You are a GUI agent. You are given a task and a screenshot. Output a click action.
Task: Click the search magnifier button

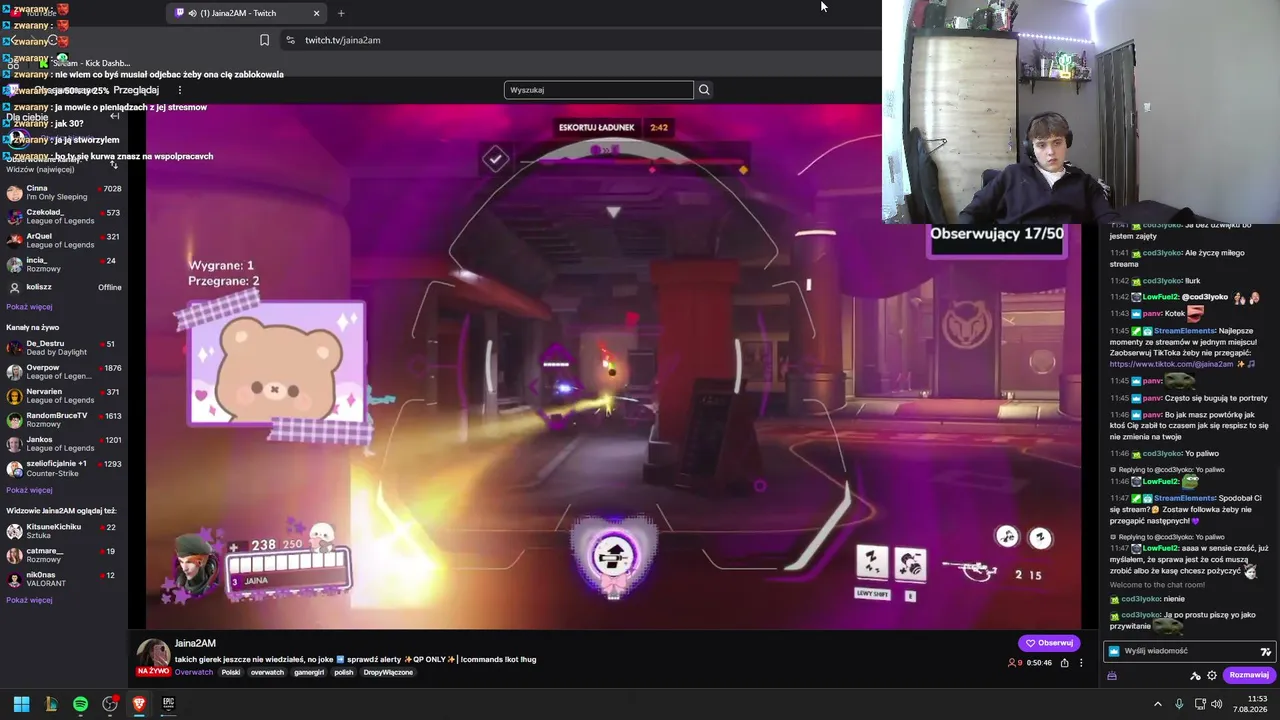pos(704,90)
